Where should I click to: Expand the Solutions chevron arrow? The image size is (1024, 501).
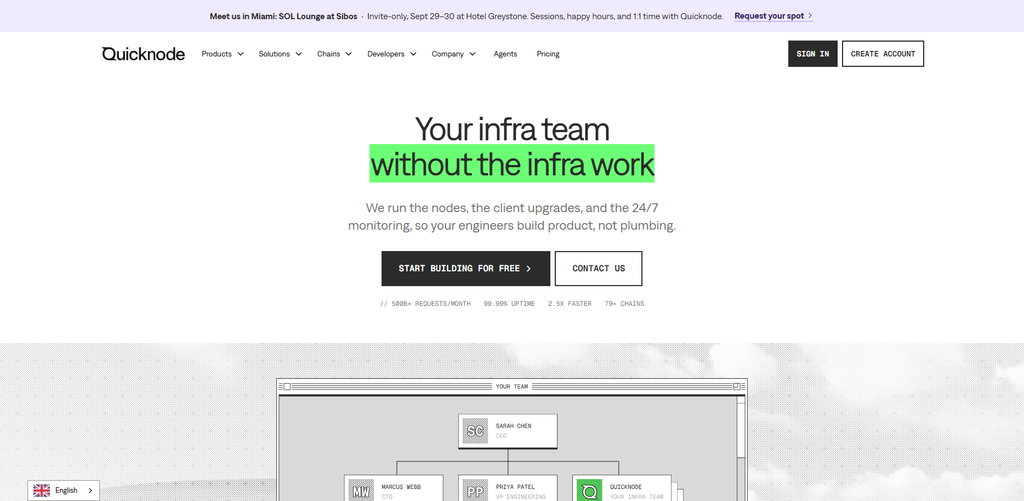point(298,54)
